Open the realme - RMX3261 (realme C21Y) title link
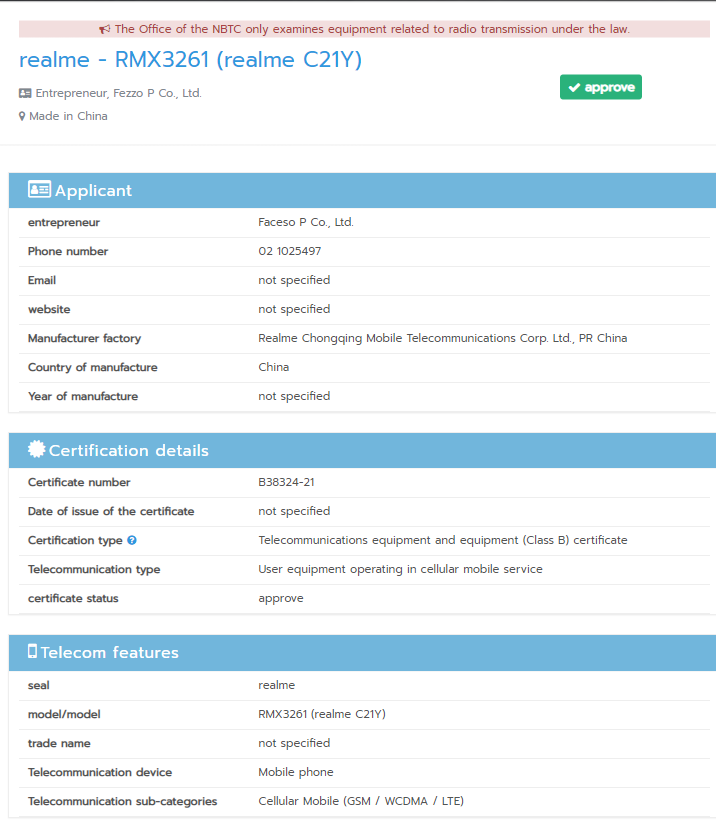The width and height of the screenshot is (716, 827). click(190, 60)
